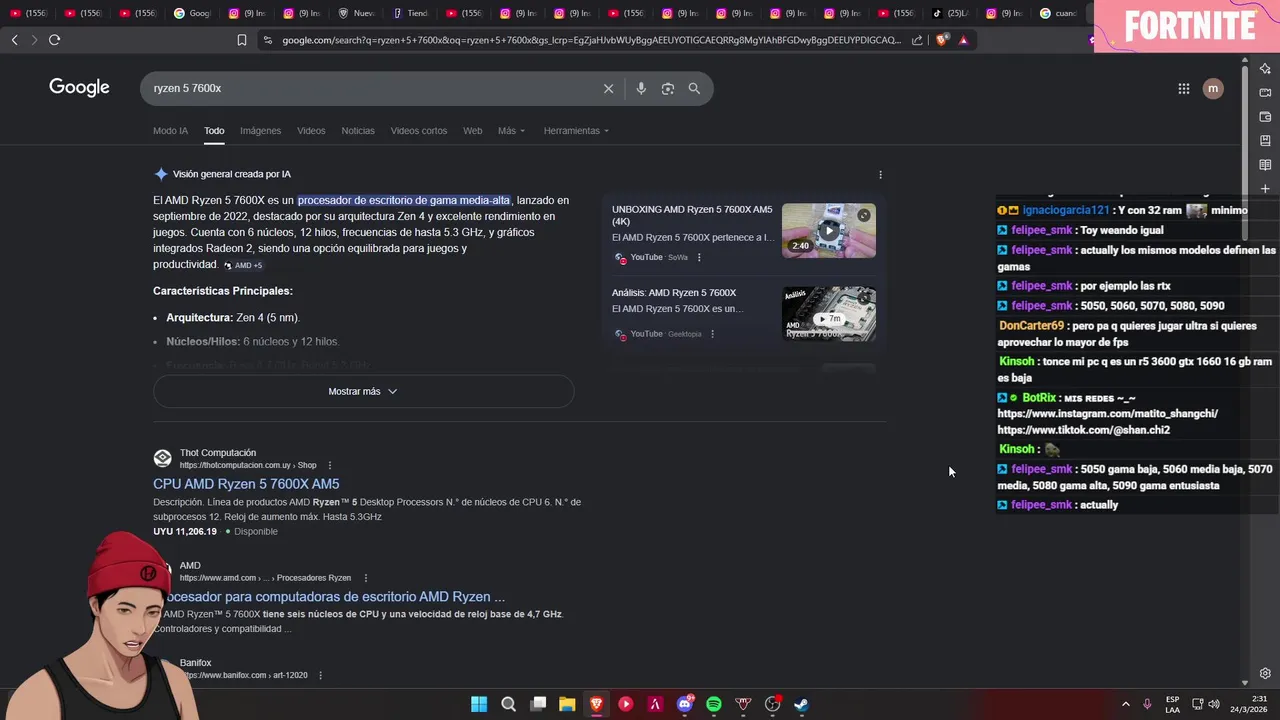Open three-dot menu for Thot Computación result

coord(329,465)
